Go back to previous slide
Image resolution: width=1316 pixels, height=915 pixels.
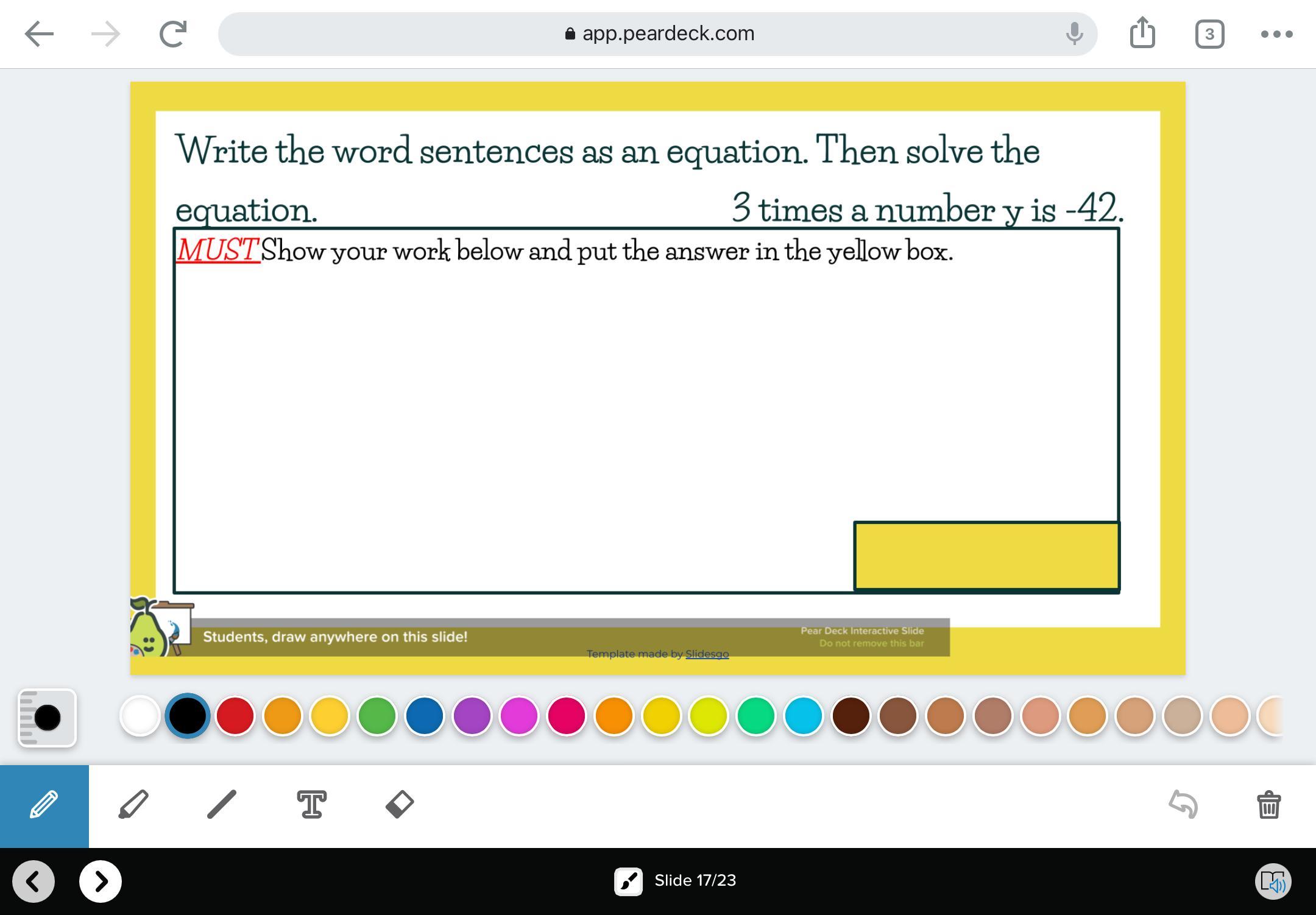tap(34, 881)
